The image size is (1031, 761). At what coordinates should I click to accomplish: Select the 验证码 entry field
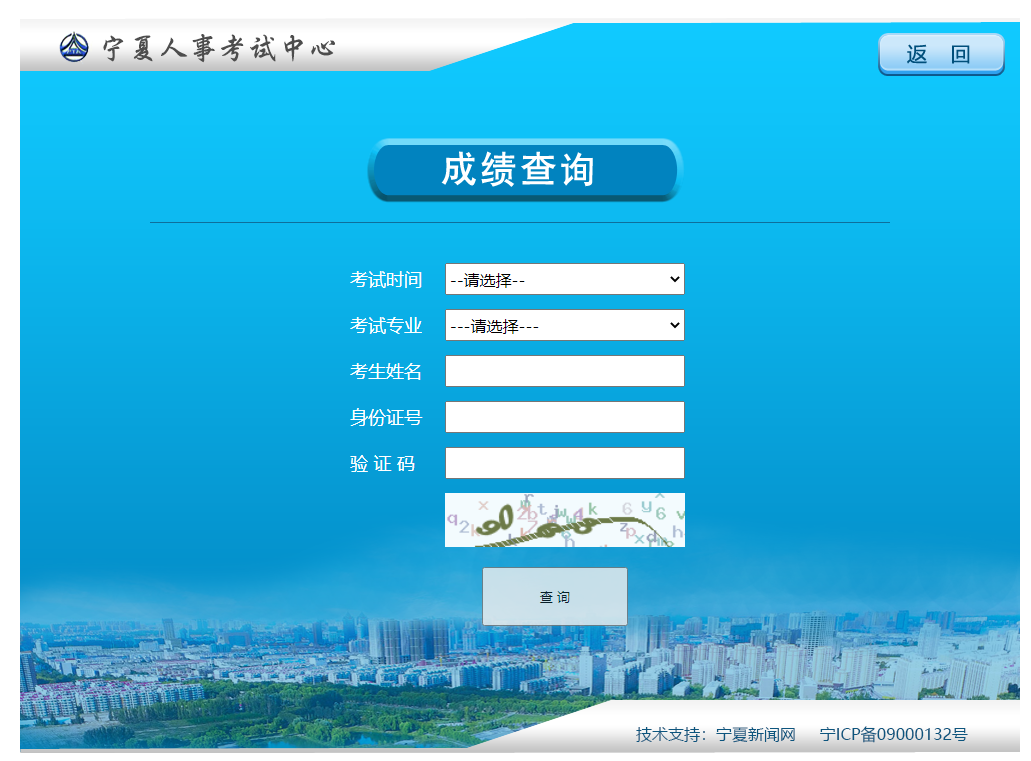tap(564, 464)
